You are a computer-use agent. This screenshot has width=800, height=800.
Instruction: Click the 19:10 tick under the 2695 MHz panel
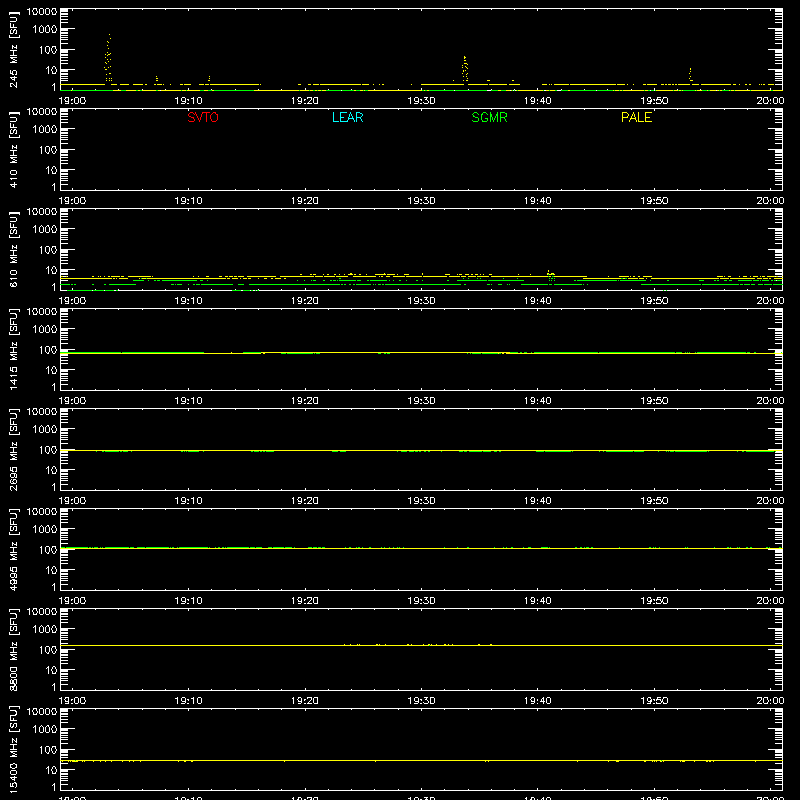click(x=189, y=501)
